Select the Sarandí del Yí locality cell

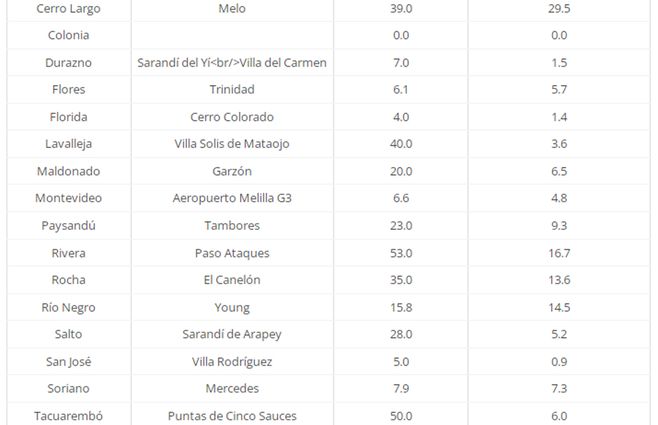(232, 62)
